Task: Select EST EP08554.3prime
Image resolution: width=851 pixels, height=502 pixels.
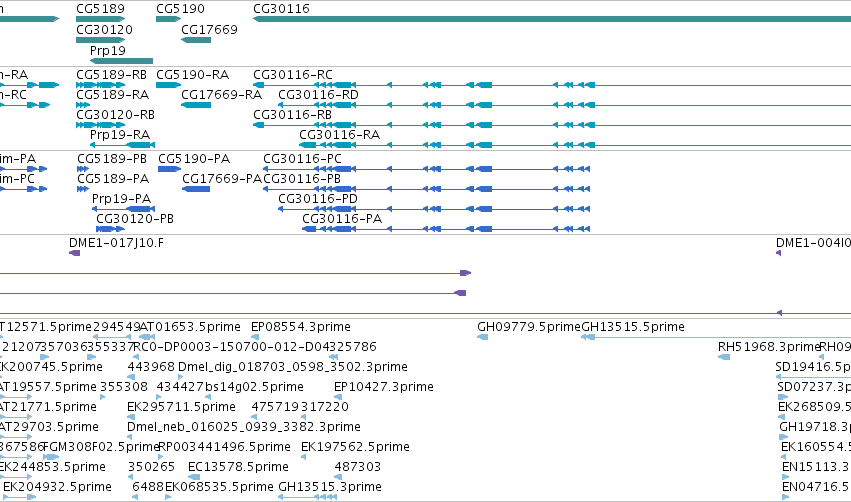Action: pos(255,337)
